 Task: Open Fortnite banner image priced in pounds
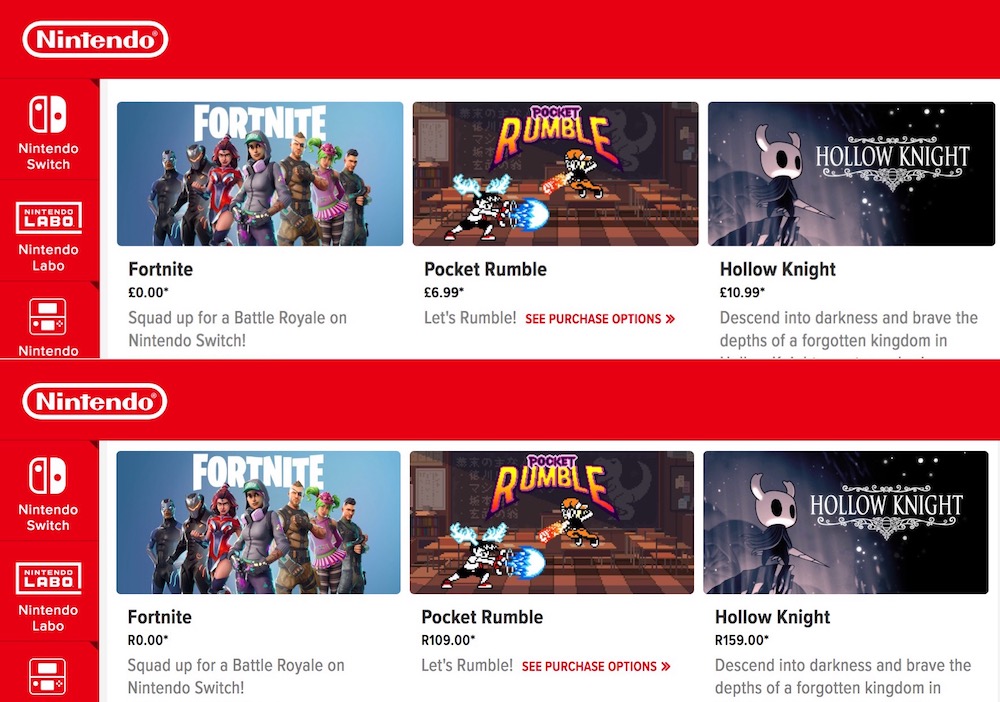pos(260,174)
